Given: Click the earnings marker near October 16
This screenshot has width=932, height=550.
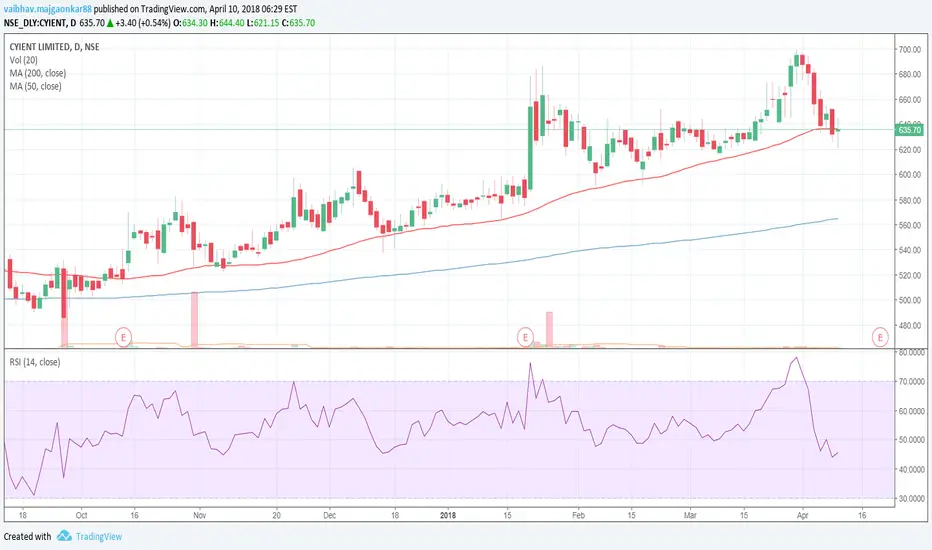Looking at the screenshot, I should [123, 338].
